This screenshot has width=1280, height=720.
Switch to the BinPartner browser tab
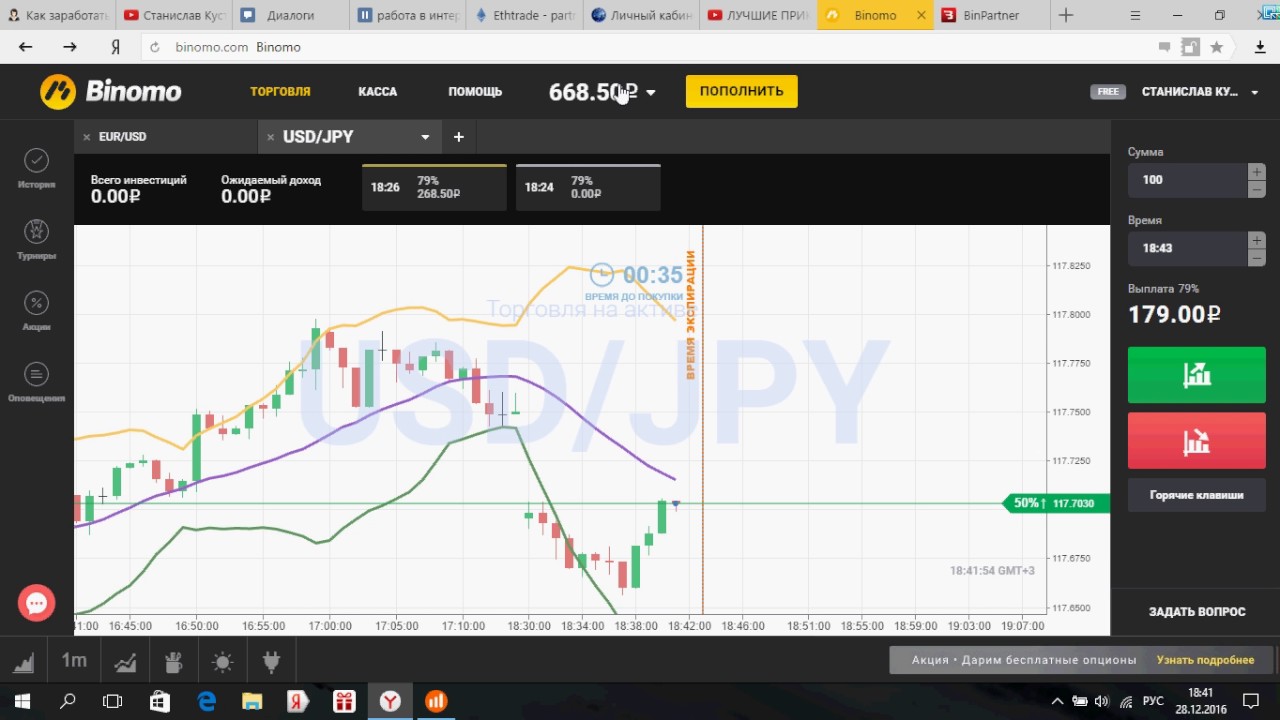click(x=991, y=15)
